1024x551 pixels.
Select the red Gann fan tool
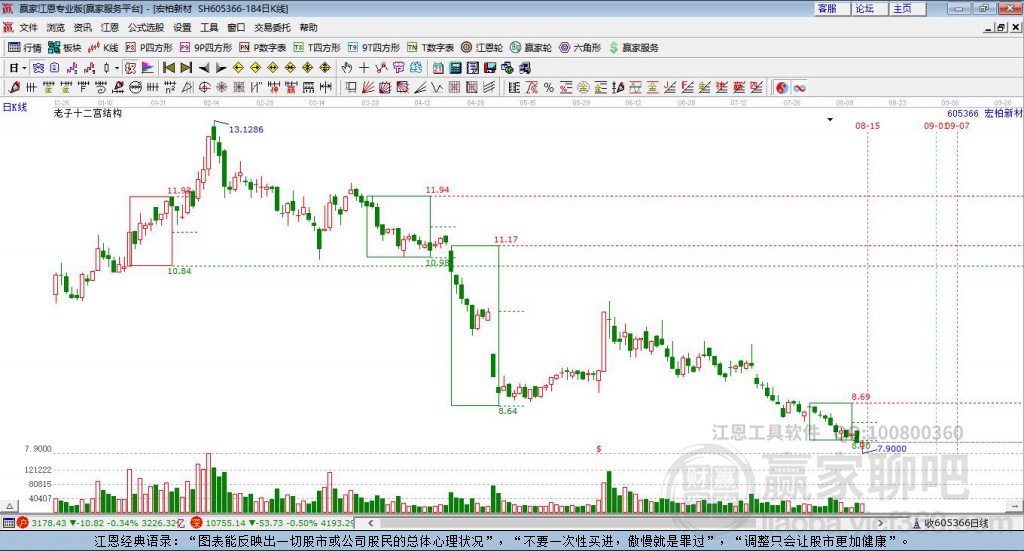tap(368, 87)
